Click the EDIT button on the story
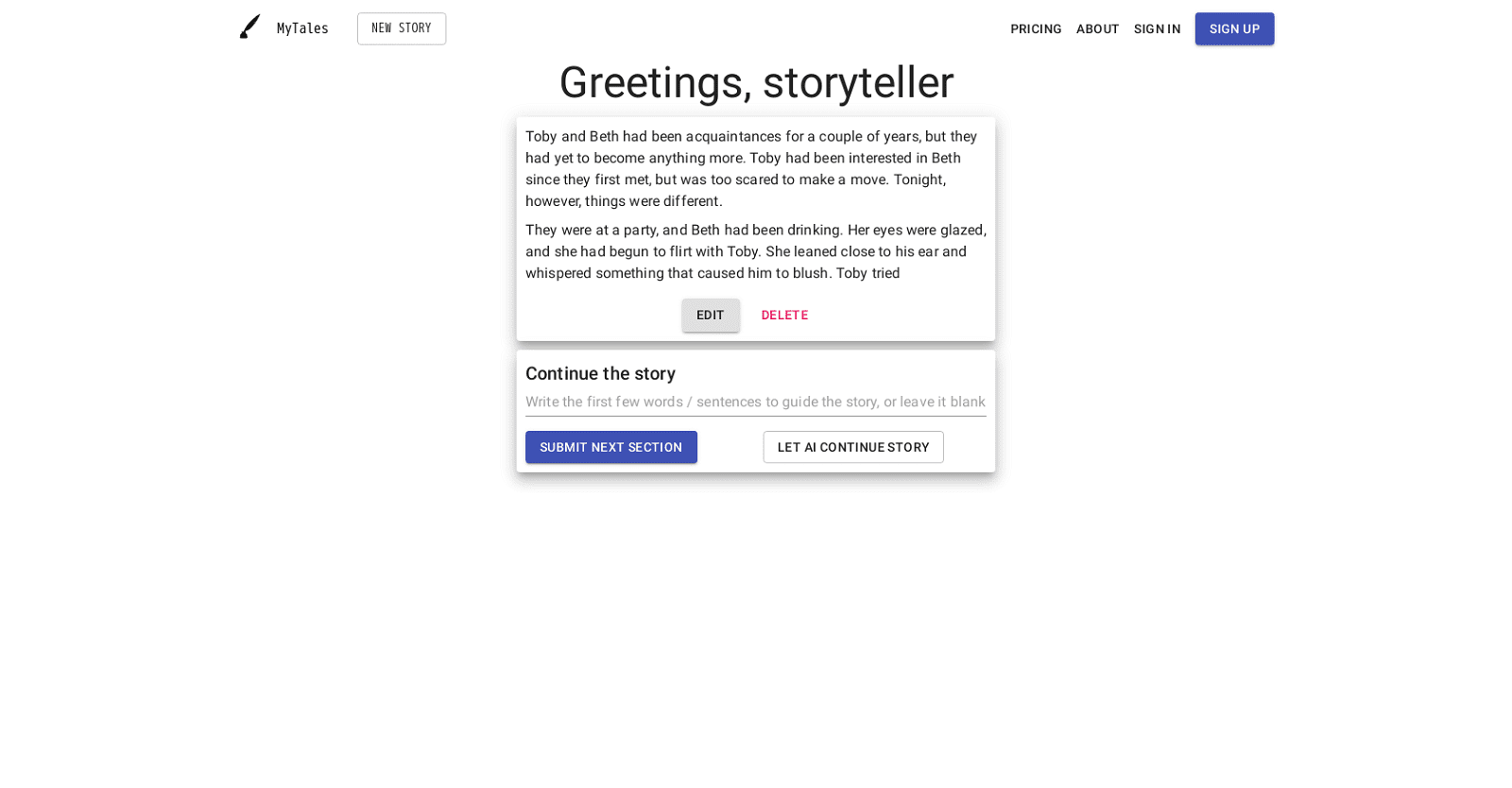The width and height of the screenshot is (1512, 788). (x=710, y=315)
